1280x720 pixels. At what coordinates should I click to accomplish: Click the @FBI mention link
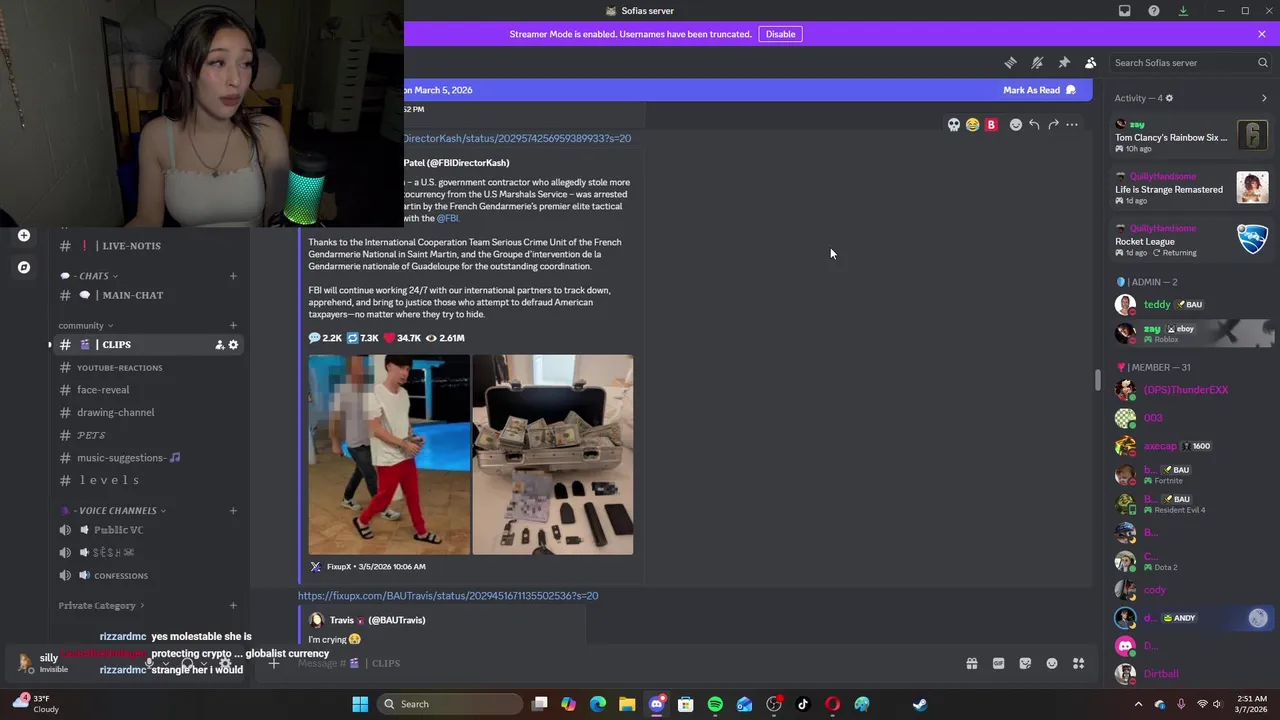(447, 218)
